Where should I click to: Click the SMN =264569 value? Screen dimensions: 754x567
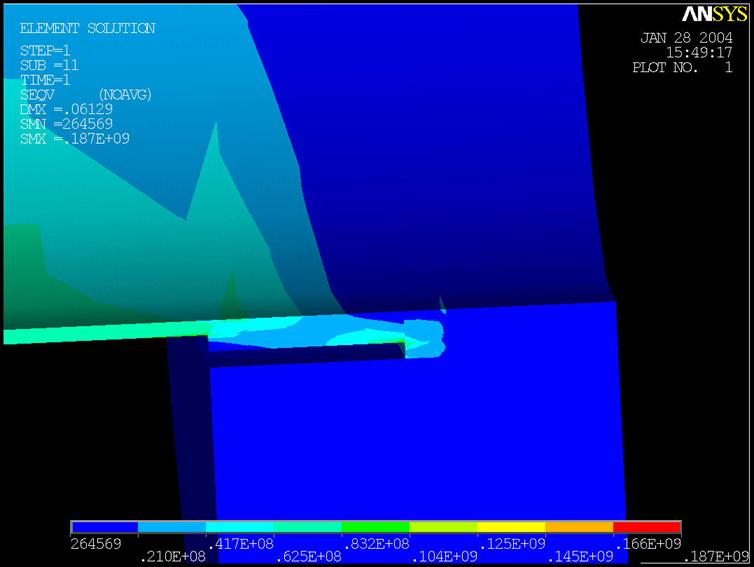coord(66,124)
